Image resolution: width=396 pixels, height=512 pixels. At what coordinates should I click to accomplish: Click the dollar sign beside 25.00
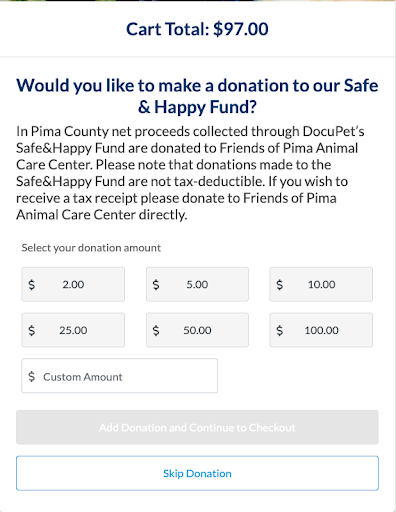pyautogui.click(x=32, y=330)
